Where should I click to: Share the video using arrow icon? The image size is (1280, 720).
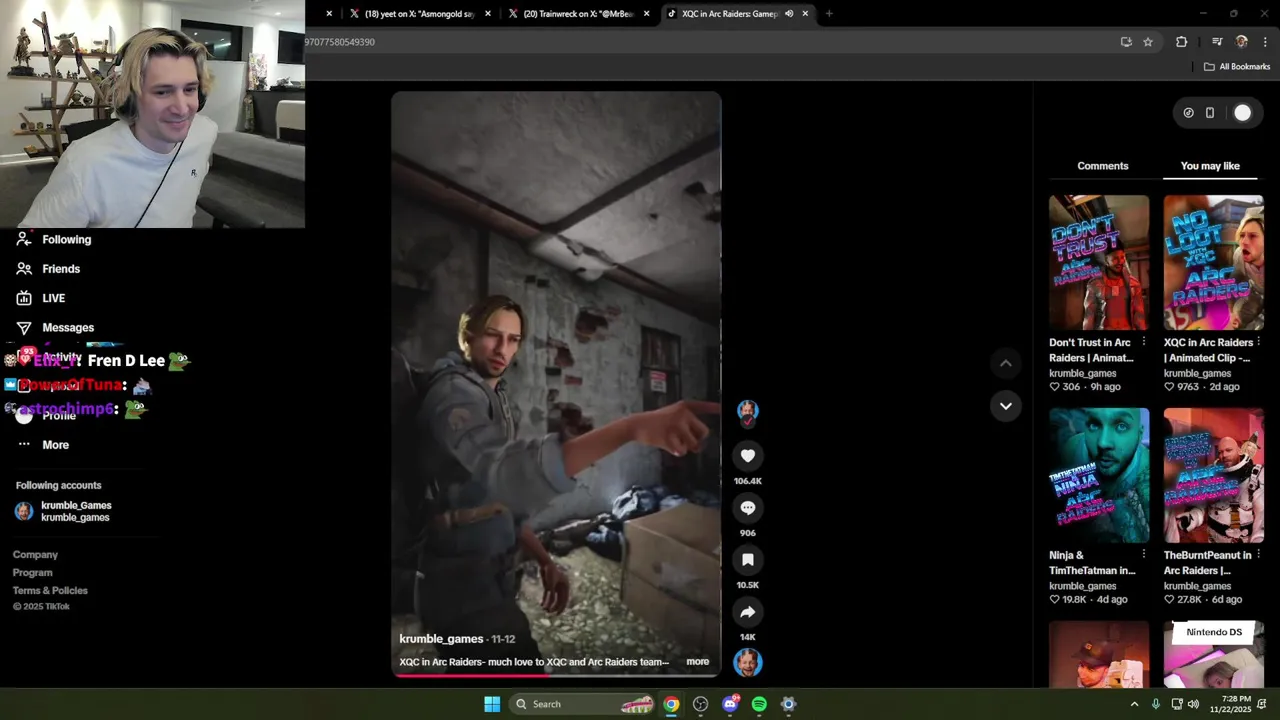748,612
